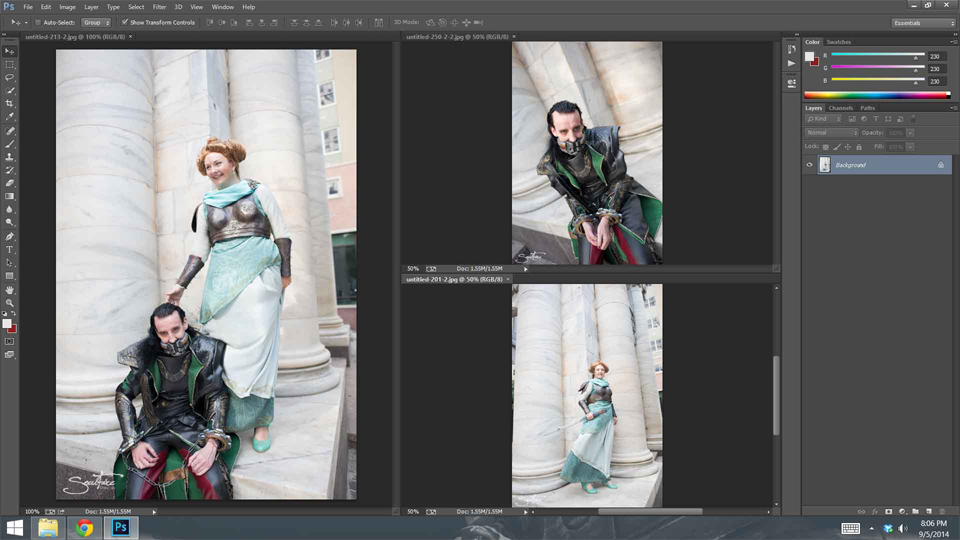The width and height of the screenshot is (960, 540).
Task: Switch to the Swatches tab
Action: click(838, 42)
